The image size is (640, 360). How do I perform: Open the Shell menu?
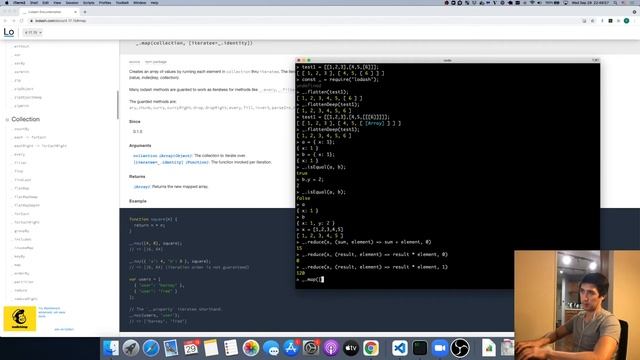click(x=34, y=2)
